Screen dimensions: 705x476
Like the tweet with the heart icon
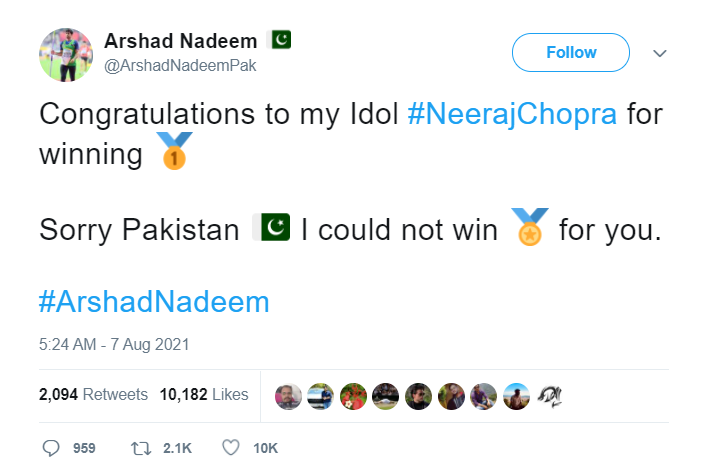point(231,448)
